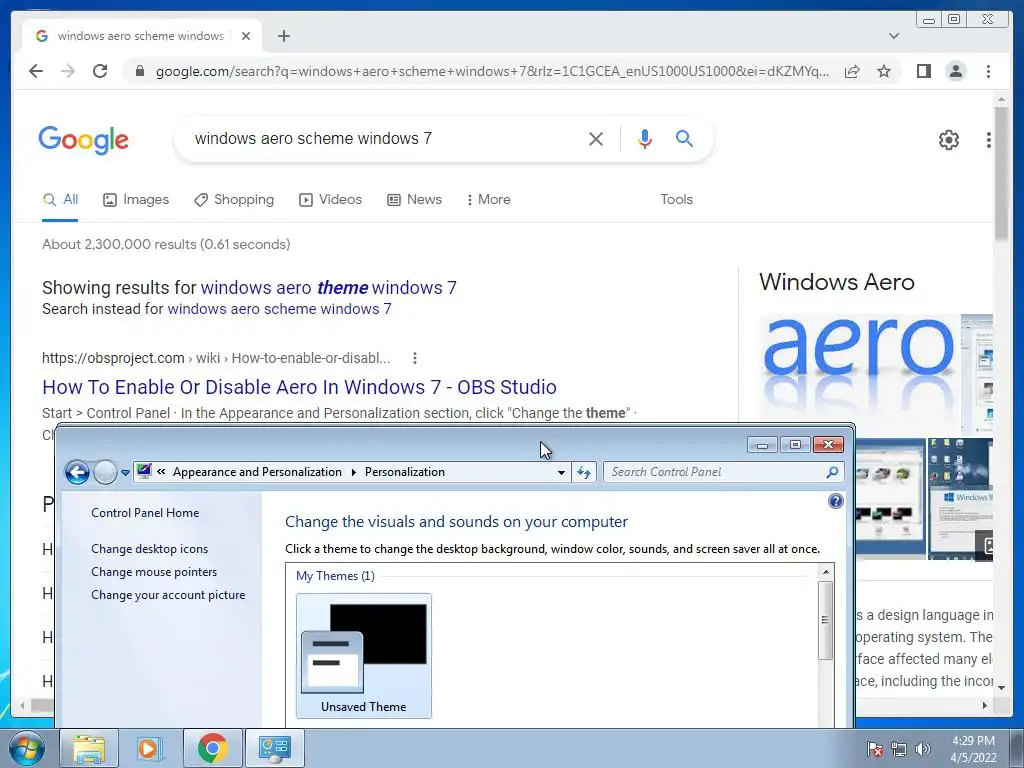Switch to the Videos tab
Viewport: 1024px width, 768px height.
[330, 200]
